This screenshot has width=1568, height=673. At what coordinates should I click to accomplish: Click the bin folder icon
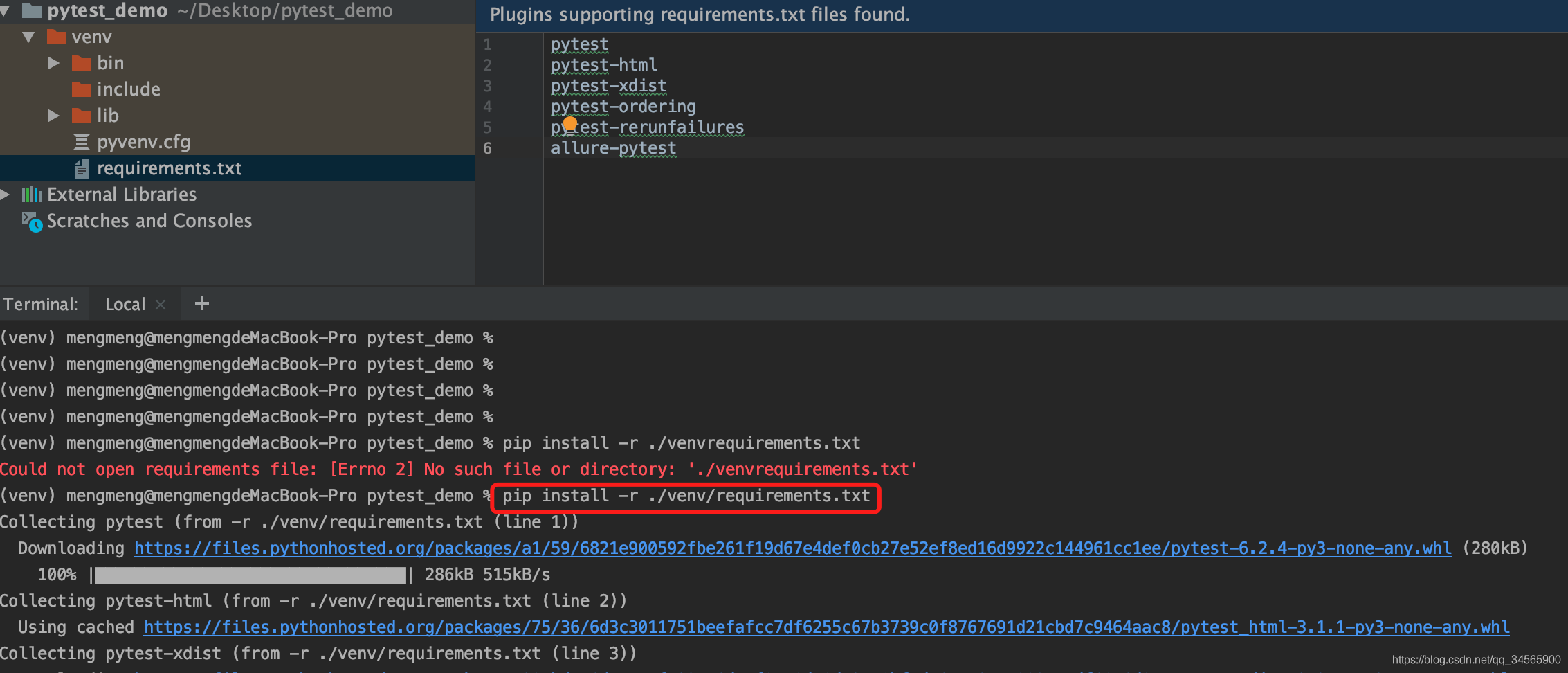[81, 62]
